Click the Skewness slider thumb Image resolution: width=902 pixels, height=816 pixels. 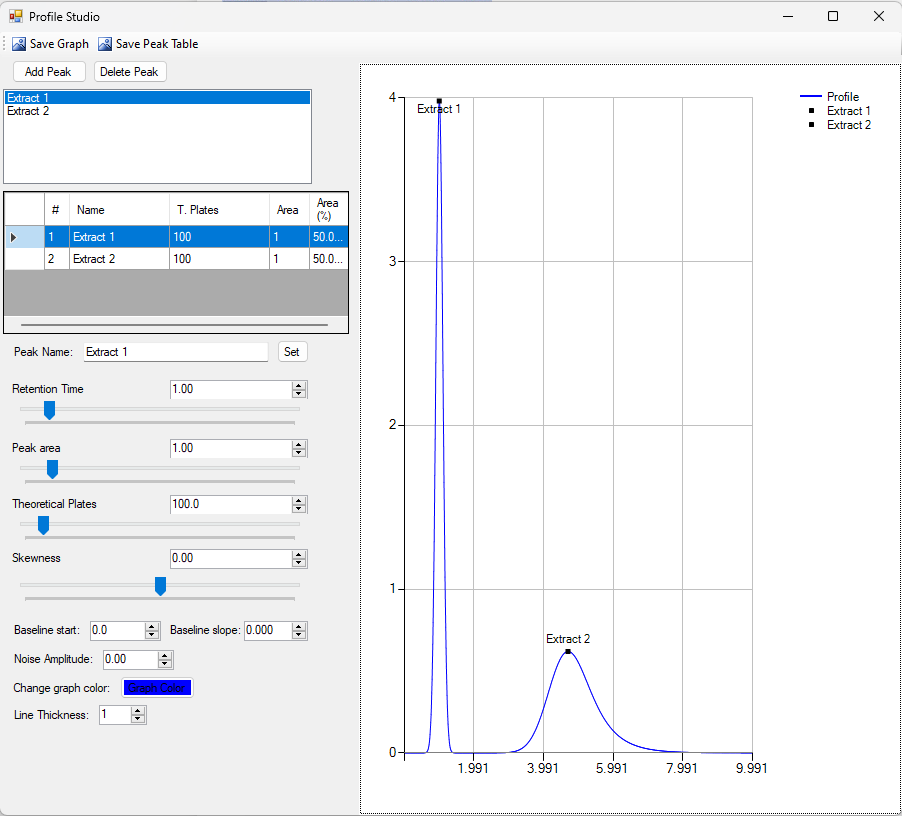[x=160, y=586]
